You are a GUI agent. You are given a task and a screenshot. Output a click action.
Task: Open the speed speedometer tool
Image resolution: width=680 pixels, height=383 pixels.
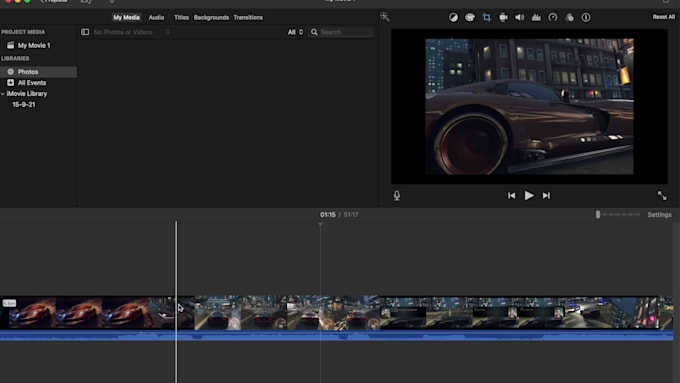click(x=552, y=17)
